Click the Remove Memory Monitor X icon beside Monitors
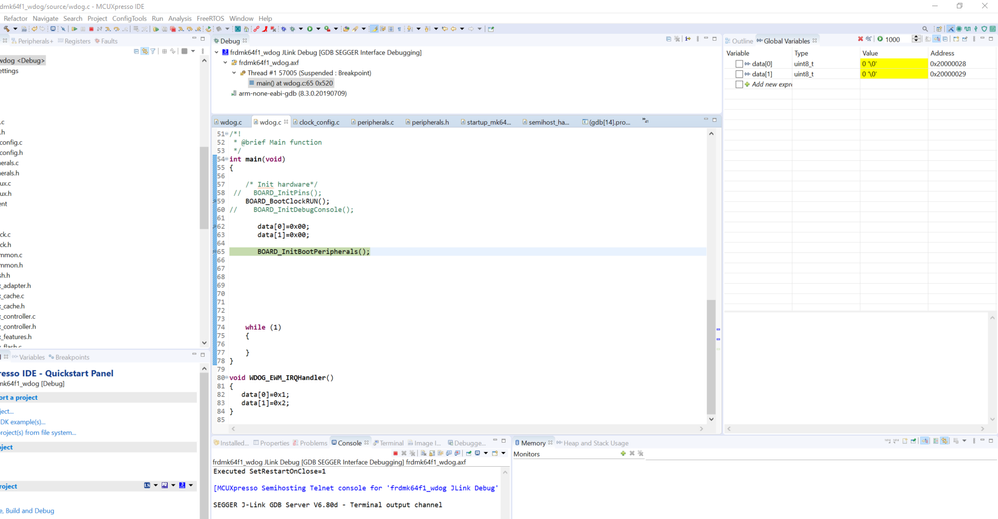 click(x=632, y=453)
